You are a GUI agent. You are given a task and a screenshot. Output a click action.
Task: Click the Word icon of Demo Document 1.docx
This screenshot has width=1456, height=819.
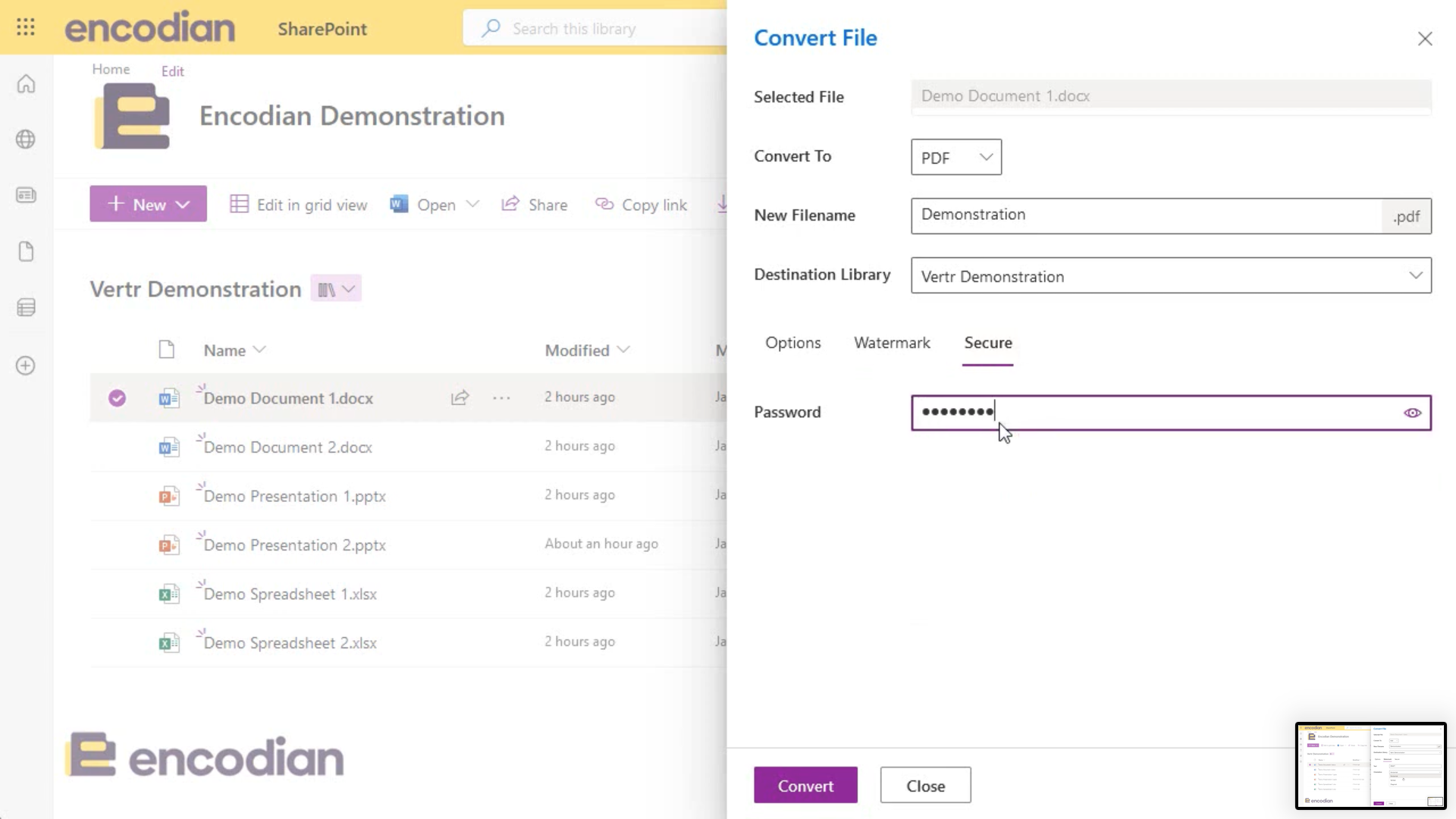(168, 398)
